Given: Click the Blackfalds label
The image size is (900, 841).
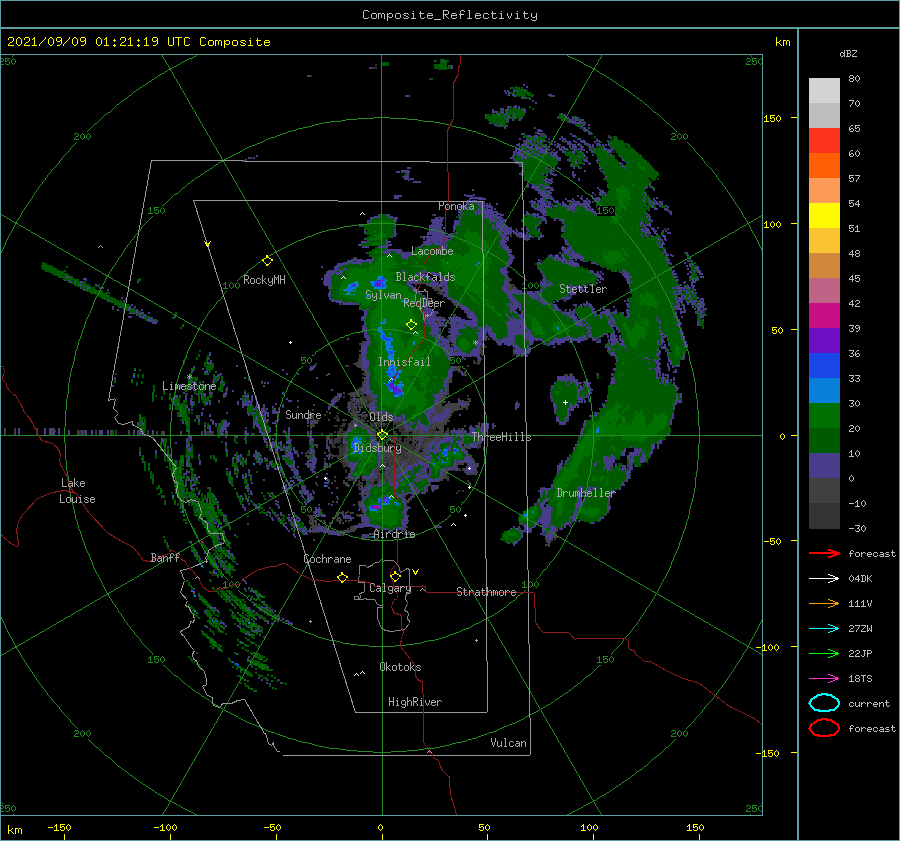Looking at the screenshot, I should pos(425,277).
